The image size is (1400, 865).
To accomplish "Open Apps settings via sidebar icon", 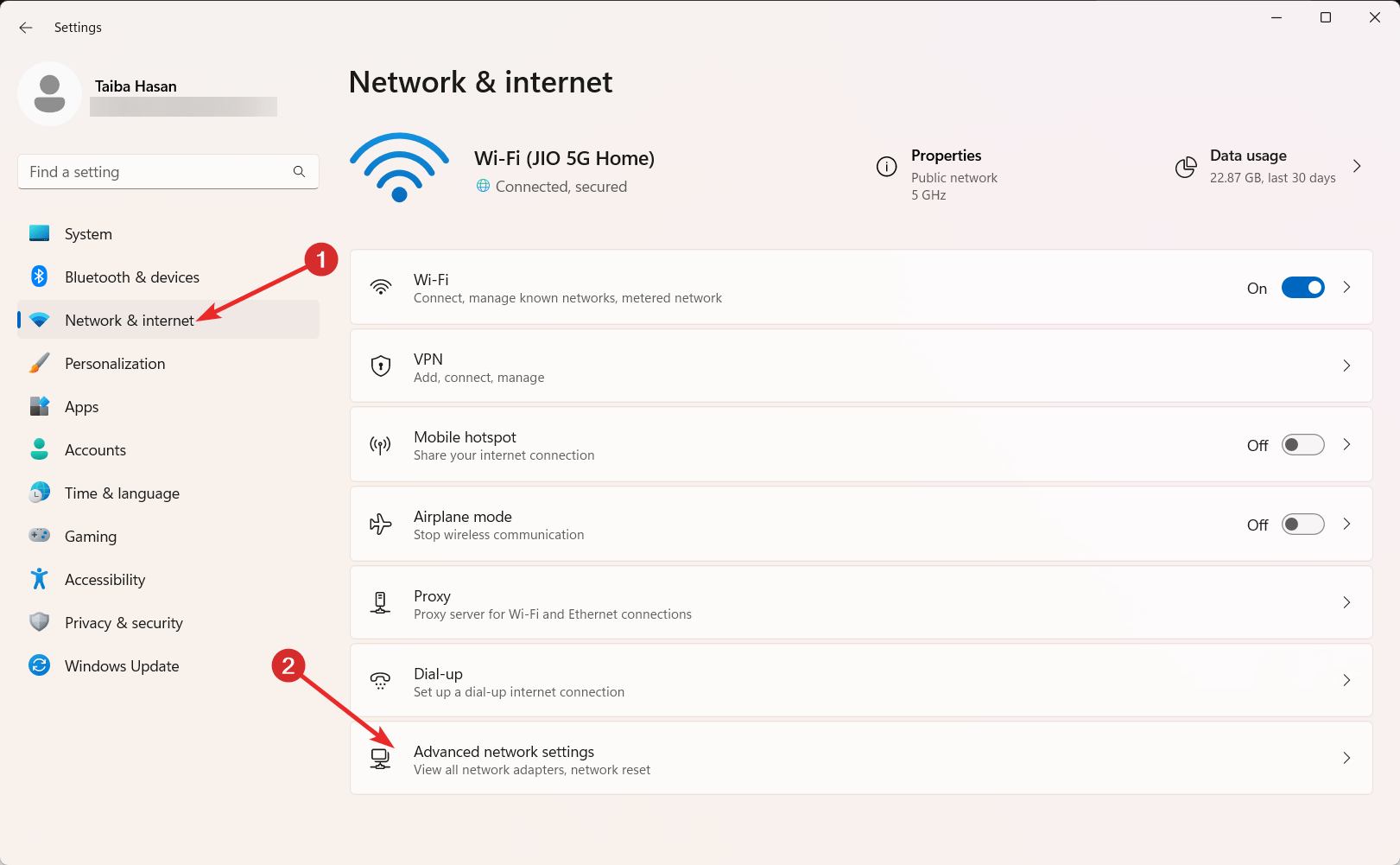I will point(39,406).
